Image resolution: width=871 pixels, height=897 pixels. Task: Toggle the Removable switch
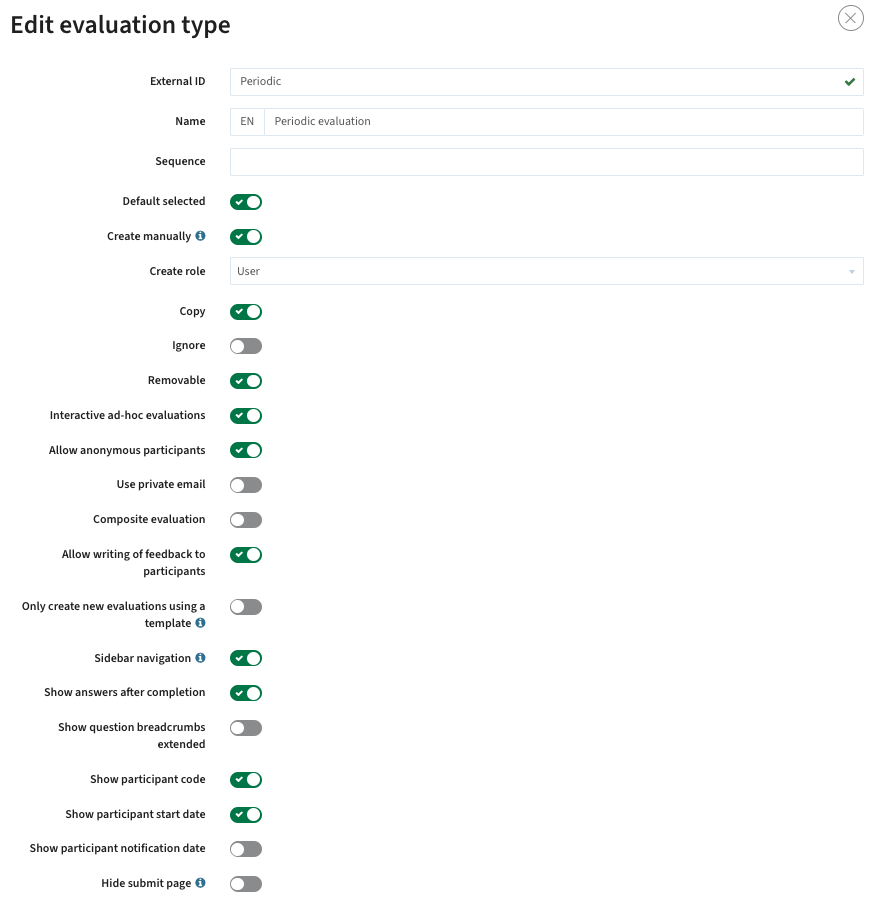point(246,381)
